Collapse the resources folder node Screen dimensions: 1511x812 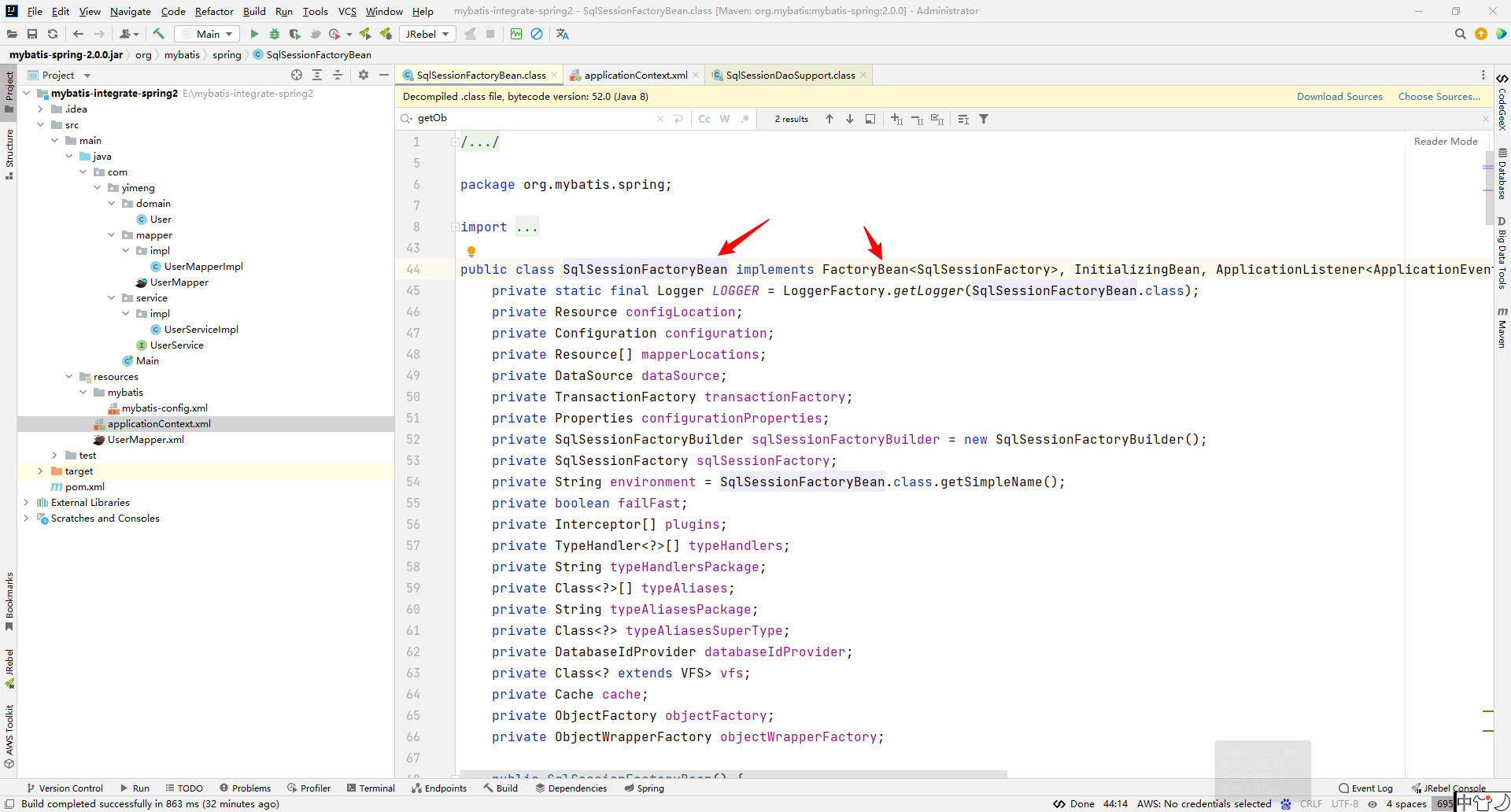point(69,376)
